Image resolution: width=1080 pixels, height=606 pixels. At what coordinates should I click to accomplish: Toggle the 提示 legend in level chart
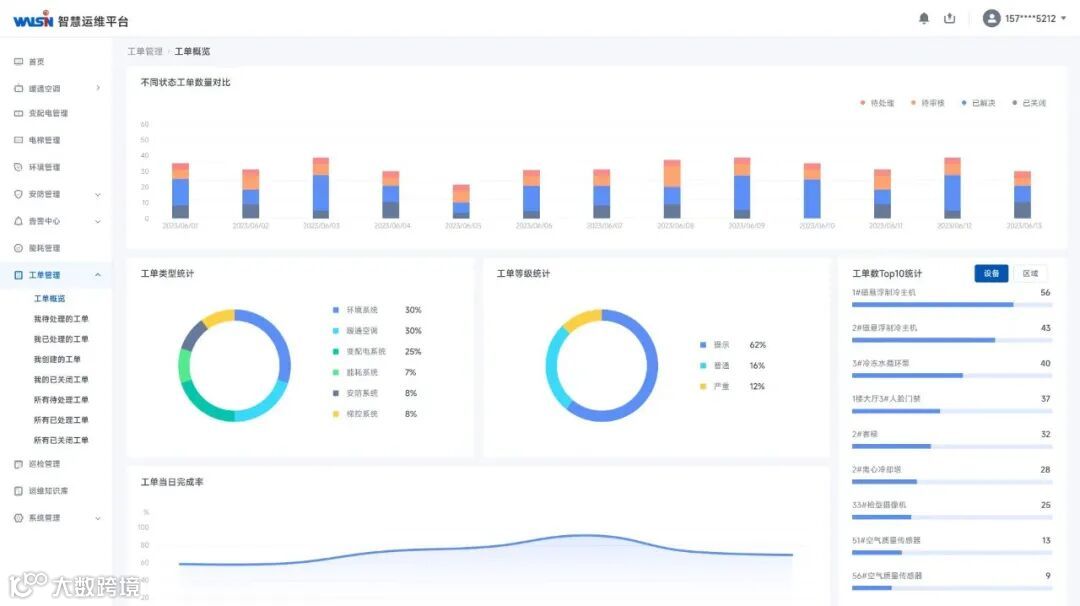(x=714, y=344)
